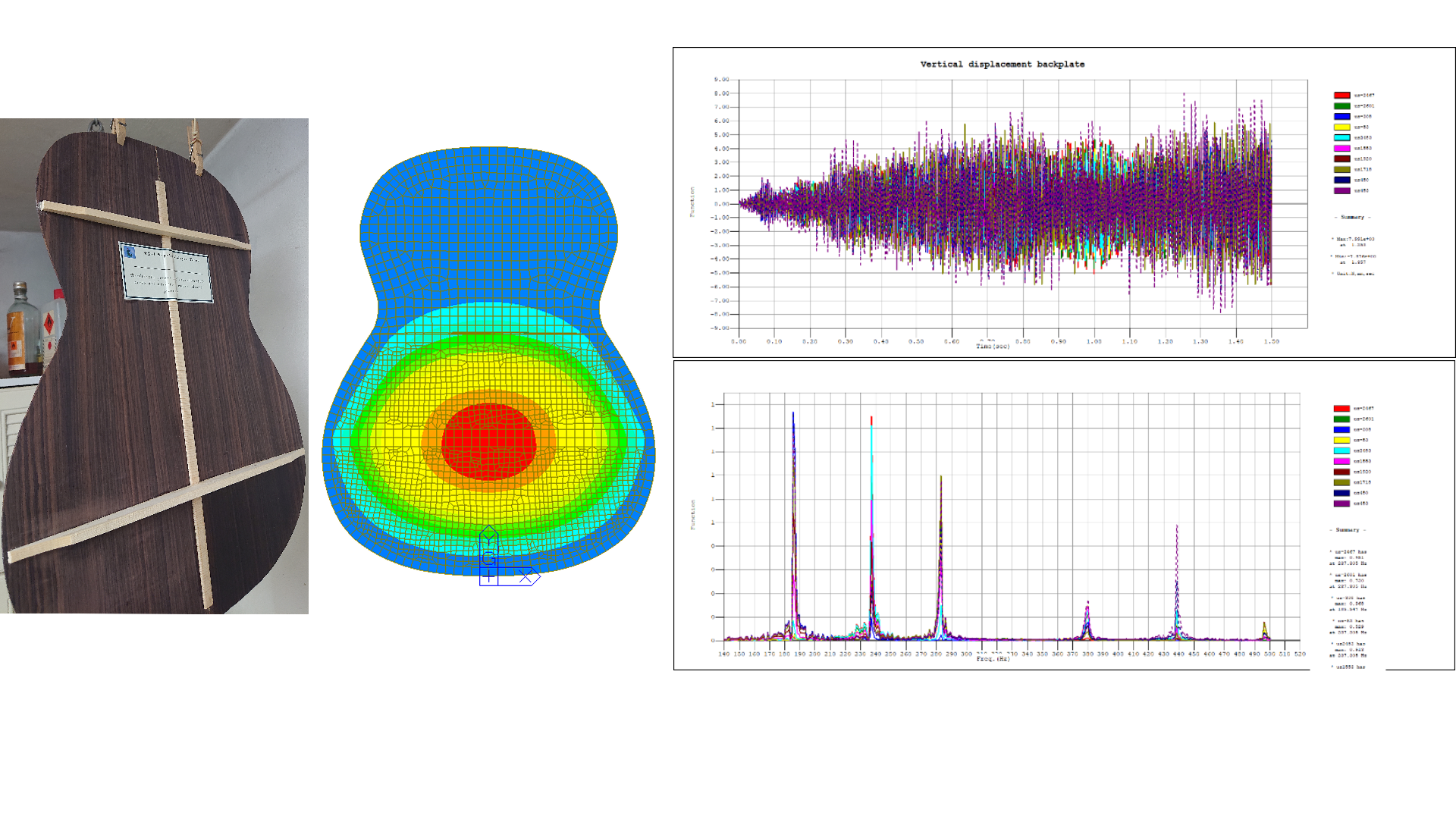Viewport: 1456px width, 819px height.
Task: Click the yellow legend swatch in the frequency chart
Action: [1341, 441]
